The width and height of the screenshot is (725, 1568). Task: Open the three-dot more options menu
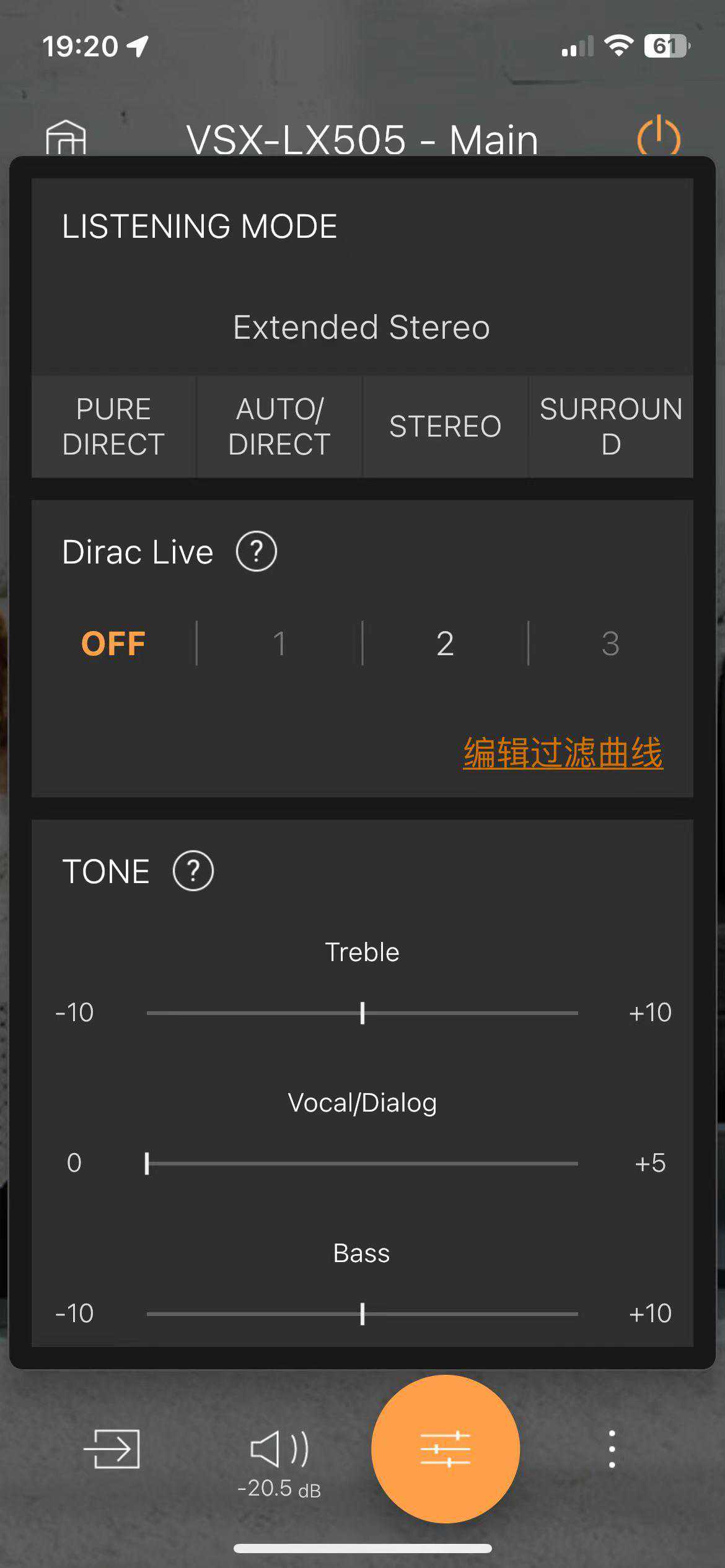(612, 1448)
